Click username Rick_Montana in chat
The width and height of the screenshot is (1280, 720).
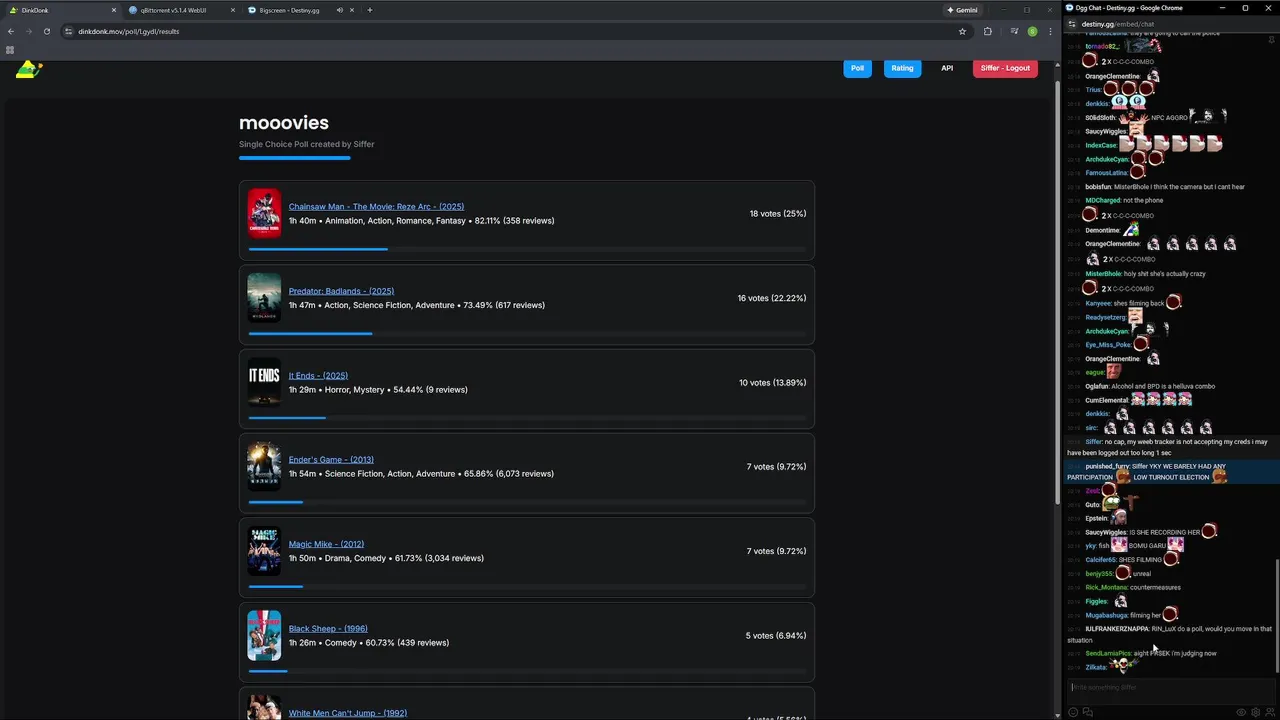[x=1106, y=587]
